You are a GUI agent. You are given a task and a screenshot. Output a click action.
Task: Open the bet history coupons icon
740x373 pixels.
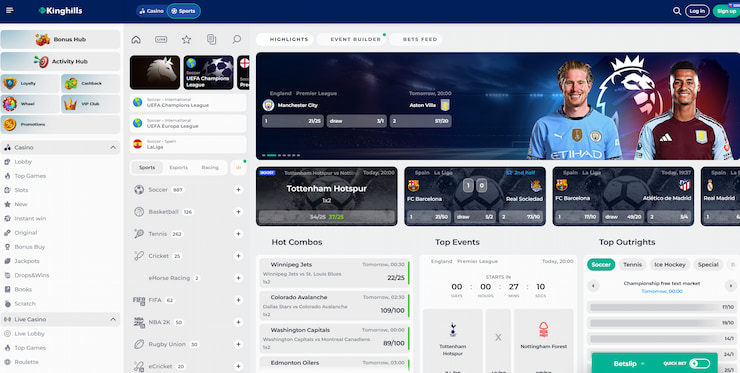211,40
